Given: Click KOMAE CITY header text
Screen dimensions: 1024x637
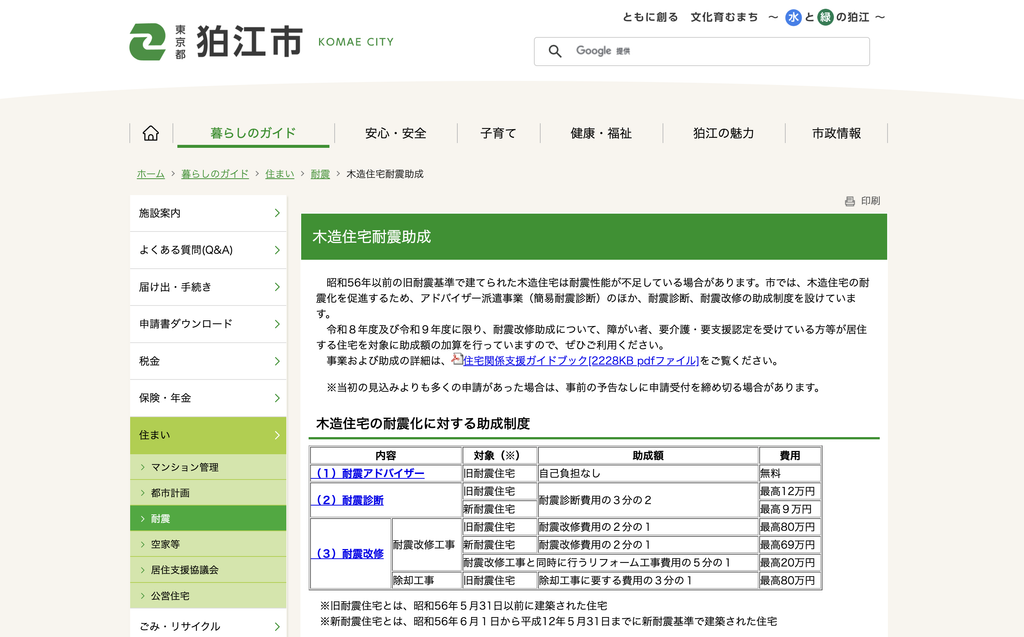Looking at the screenshot, I should click(x=356, y=42).
